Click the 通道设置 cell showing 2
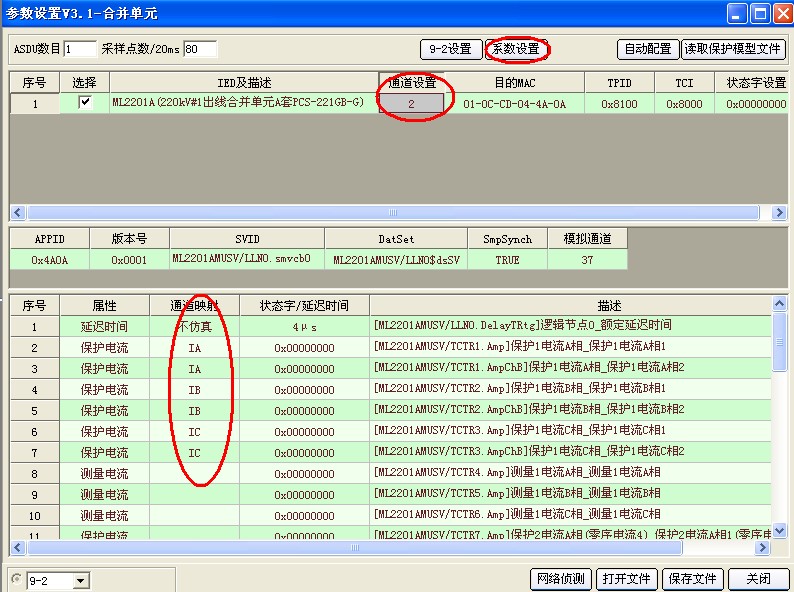Screen dimensions: 794x592 tap(412, 103)
